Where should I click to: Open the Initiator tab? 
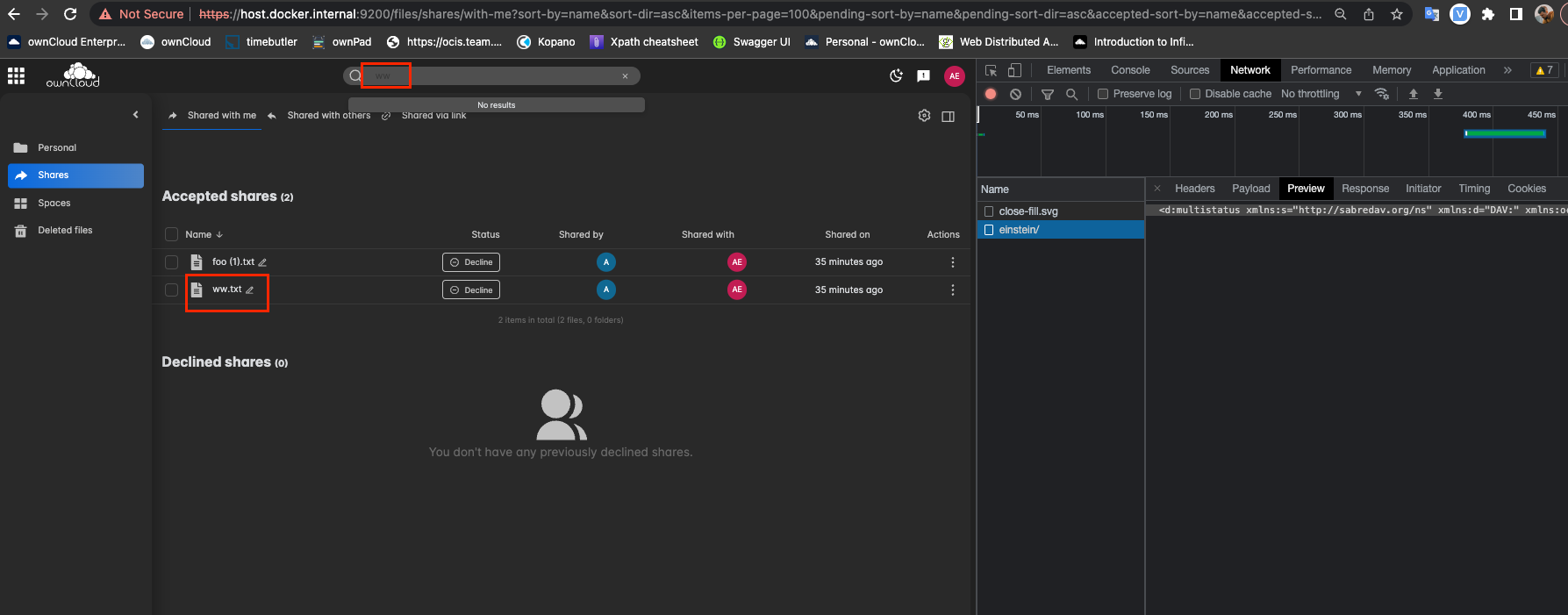(x=1423, y=189)
